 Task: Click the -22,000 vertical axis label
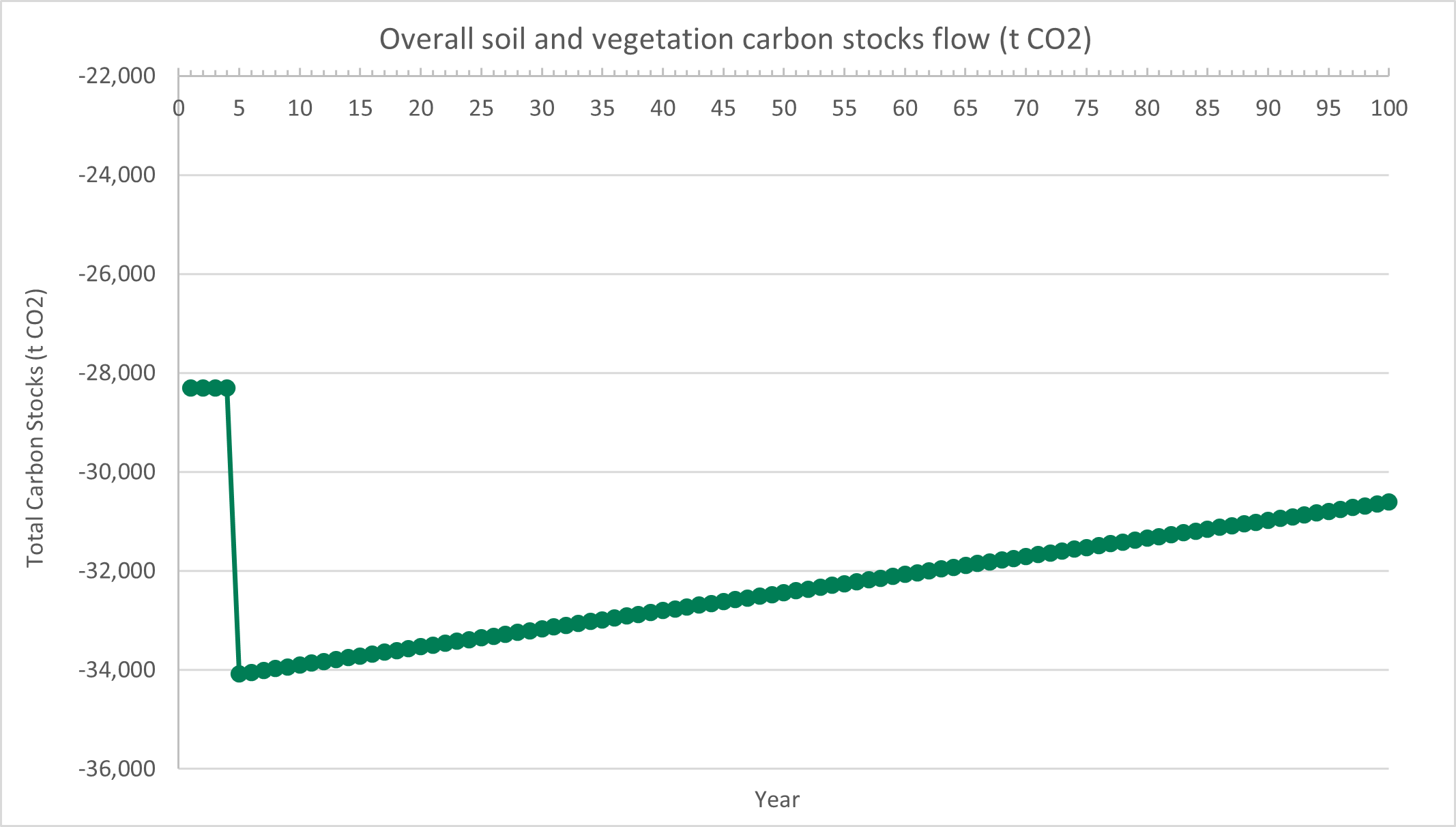[x=117, y=76]
